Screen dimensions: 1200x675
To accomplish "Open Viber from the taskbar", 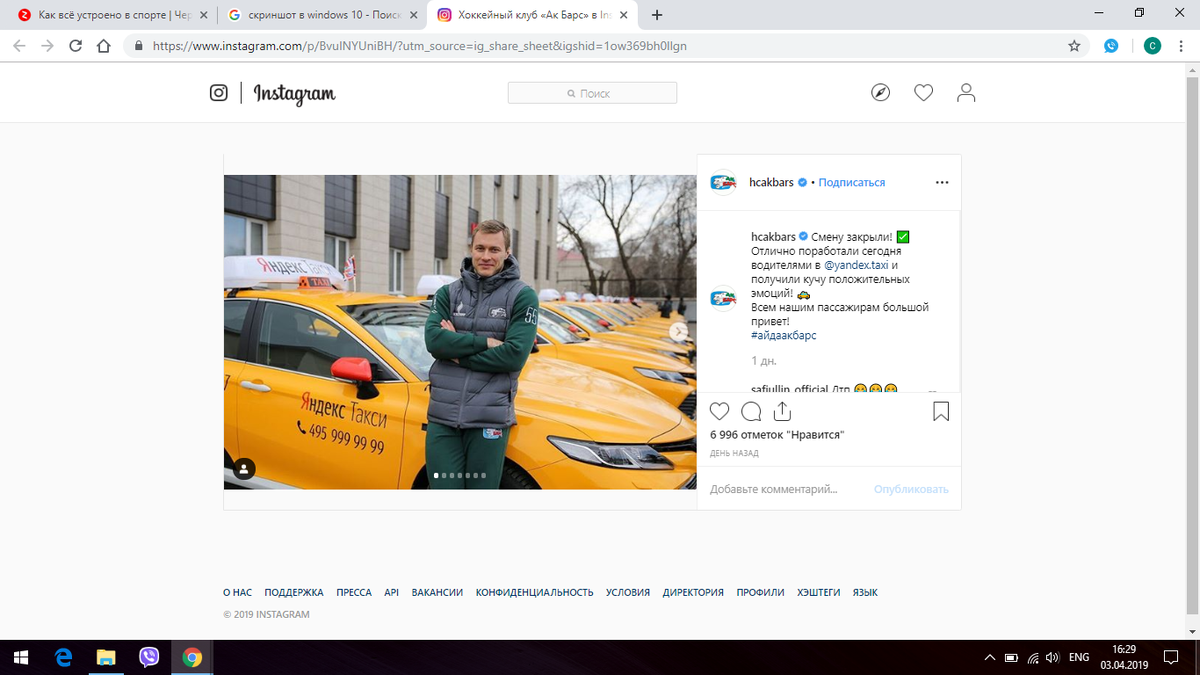I will pos(149,657).
